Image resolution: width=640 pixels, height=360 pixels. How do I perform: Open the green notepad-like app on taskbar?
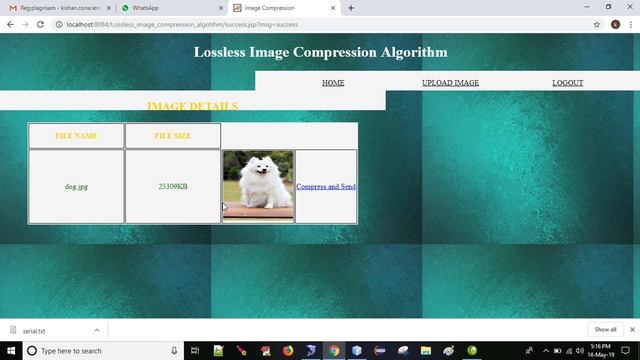(x=218, y=351)
